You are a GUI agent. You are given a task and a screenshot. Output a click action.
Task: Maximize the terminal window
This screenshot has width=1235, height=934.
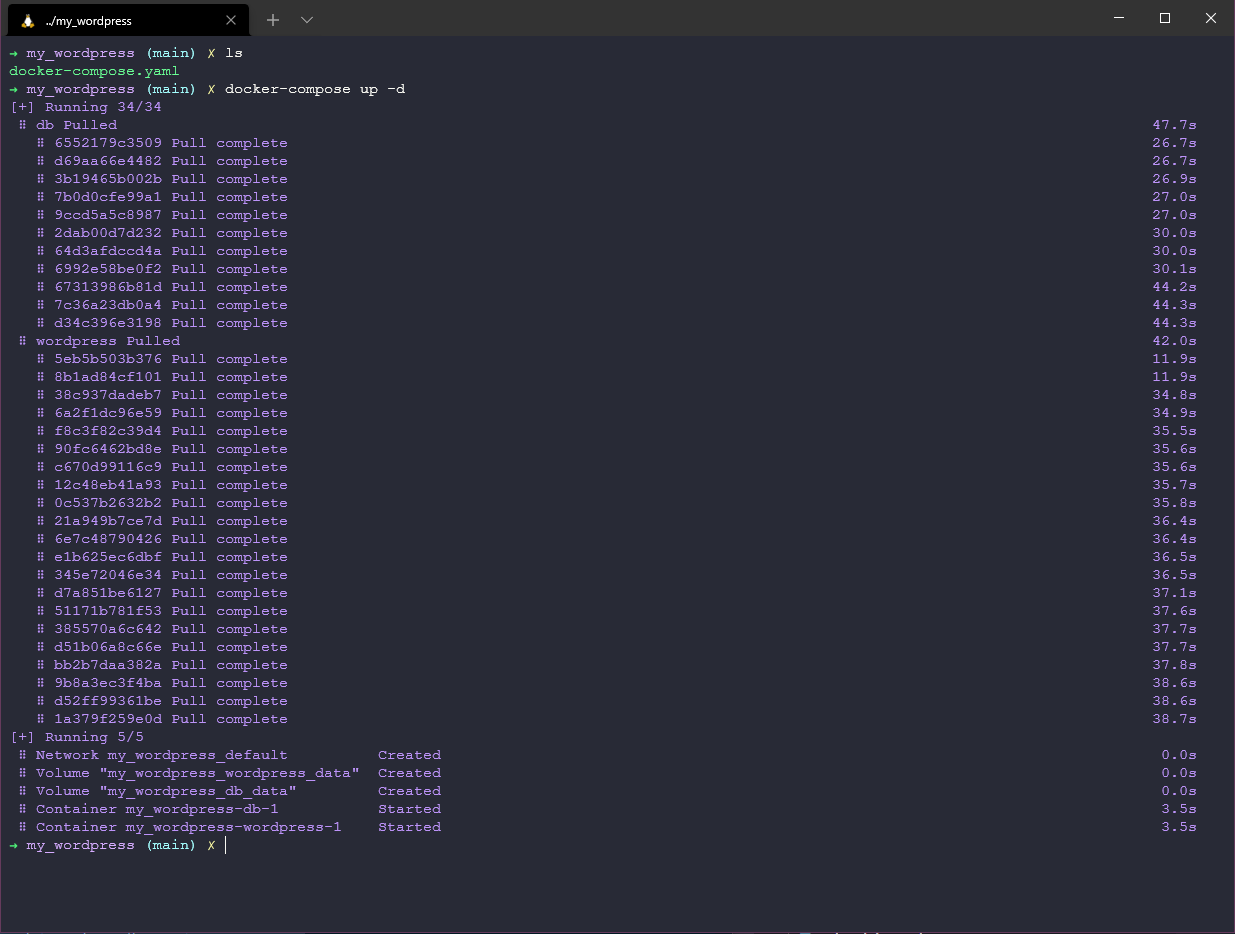click(1165, 18)
